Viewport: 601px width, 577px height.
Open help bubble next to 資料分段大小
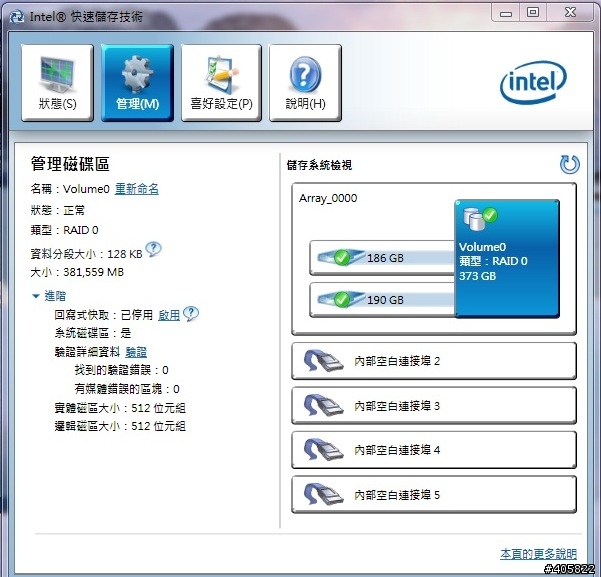154,250
